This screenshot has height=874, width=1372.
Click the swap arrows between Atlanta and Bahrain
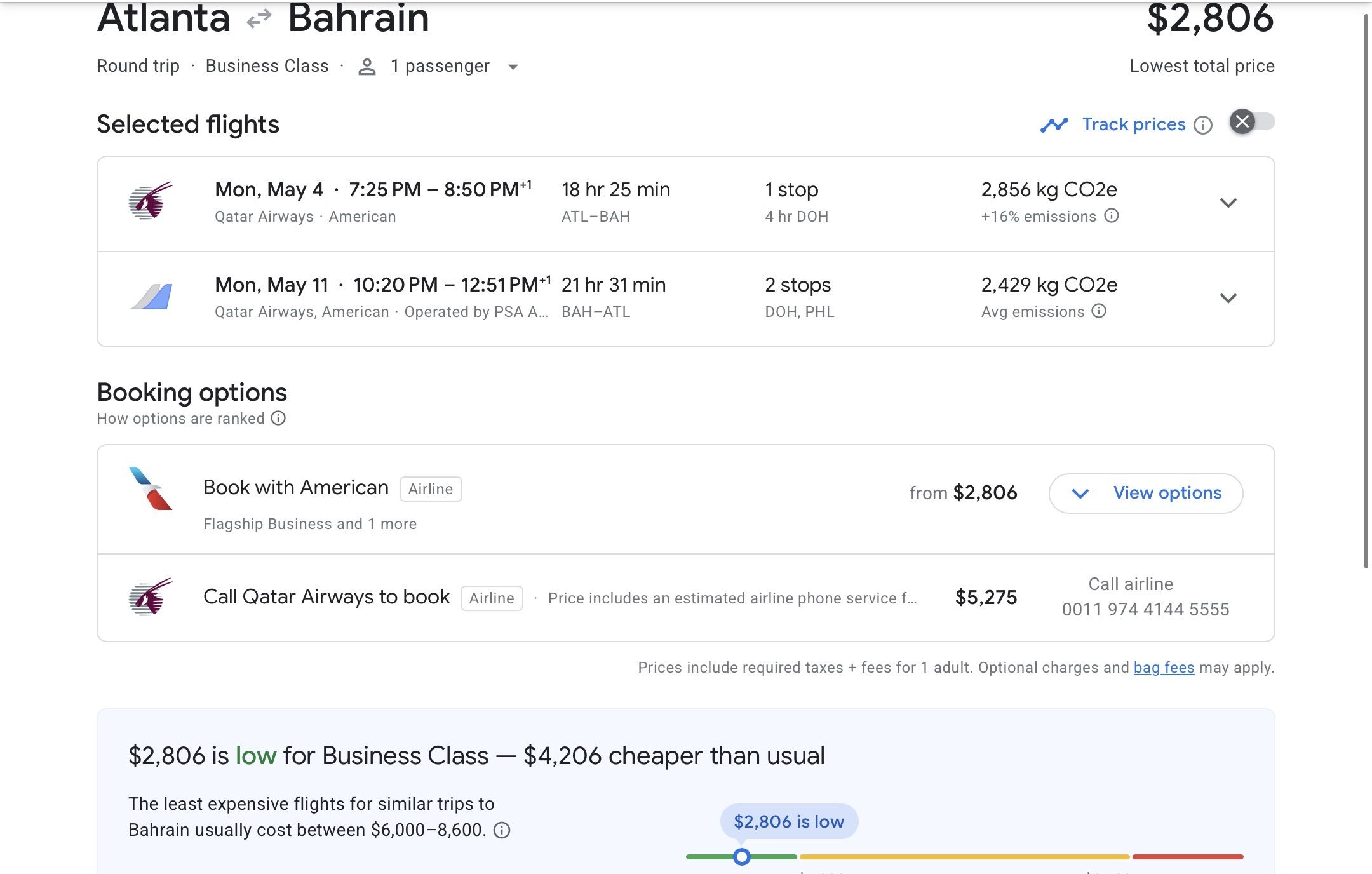point(259,19)
